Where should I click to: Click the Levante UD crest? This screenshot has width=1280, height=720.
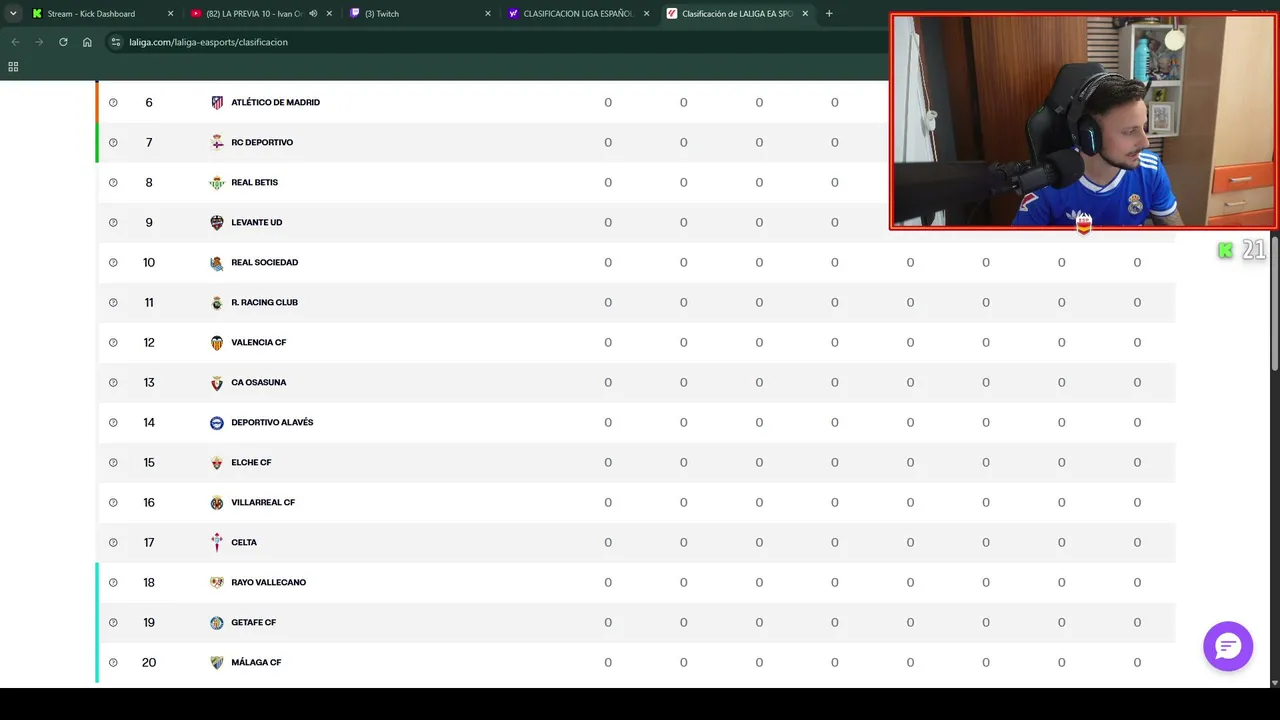pyautogui.click(x=217, y=222)
